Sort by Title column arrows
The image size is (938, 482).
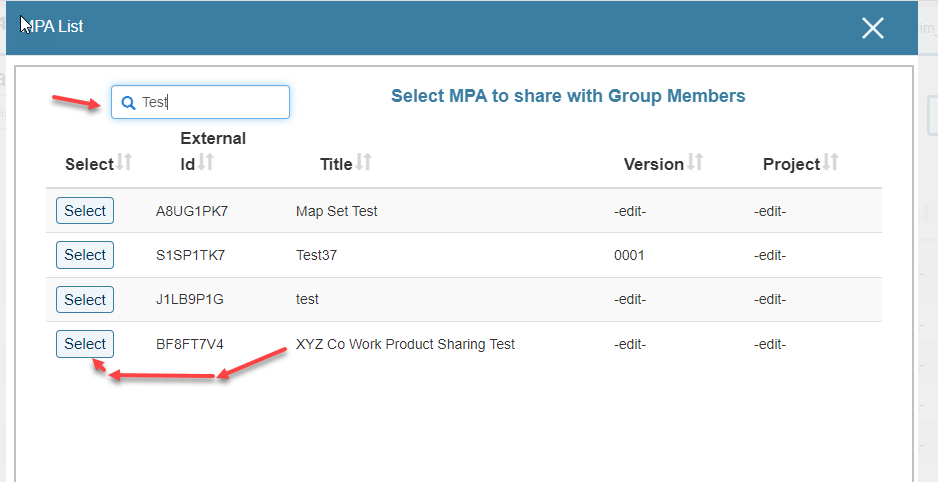pyautogui.click(x=363, y=162)
